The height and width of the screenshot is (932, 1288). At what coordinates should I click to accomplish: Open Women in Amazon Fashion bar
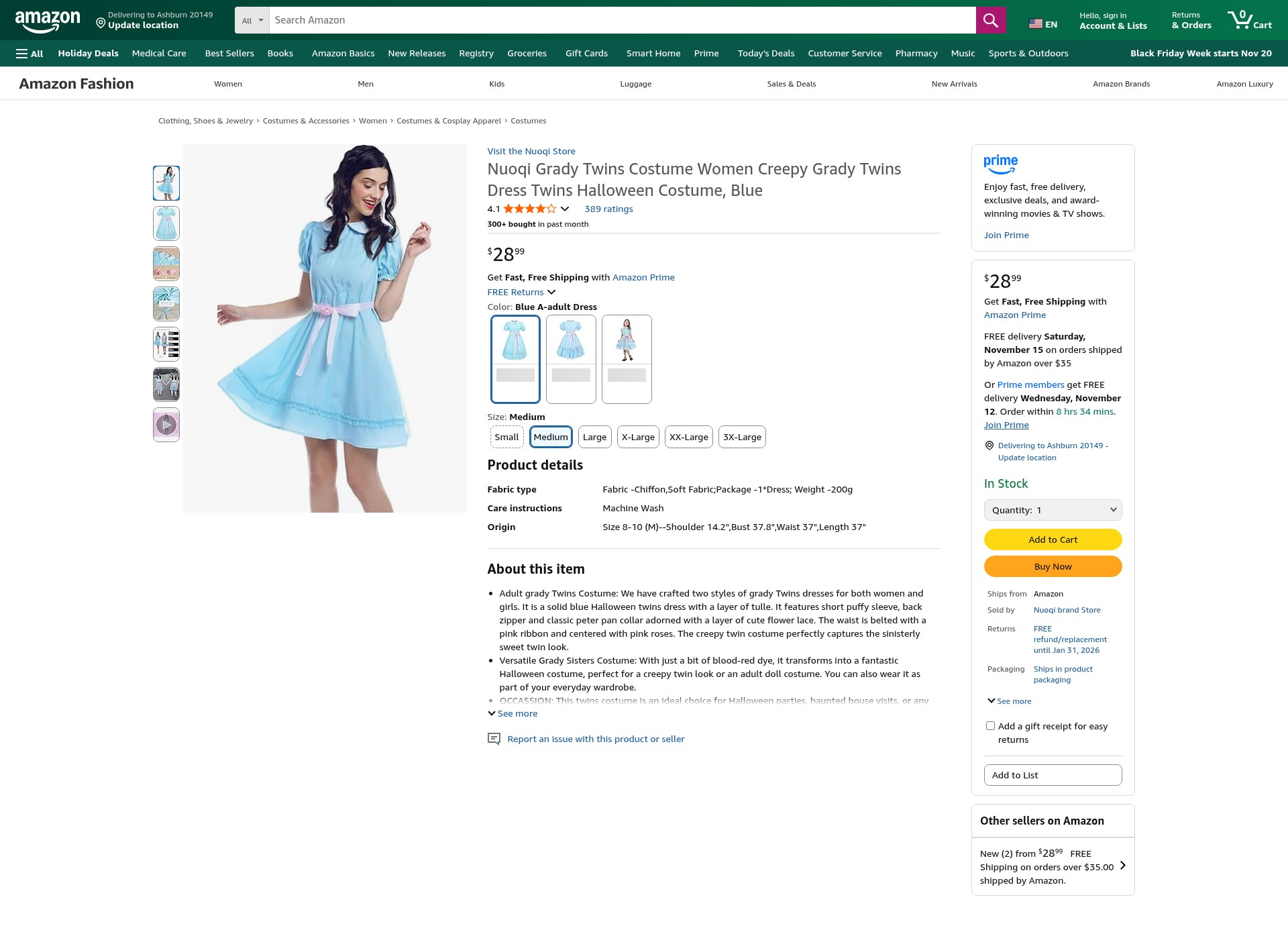tap(228, 84)
